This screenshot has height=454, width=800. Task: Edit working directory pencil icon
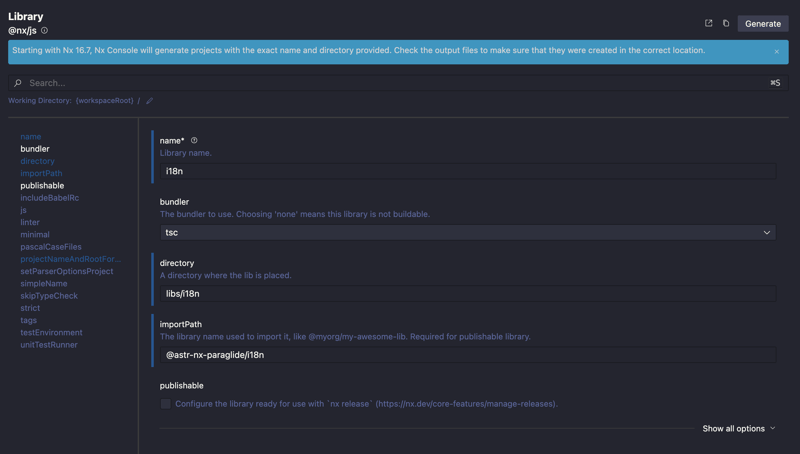point(149,100)
